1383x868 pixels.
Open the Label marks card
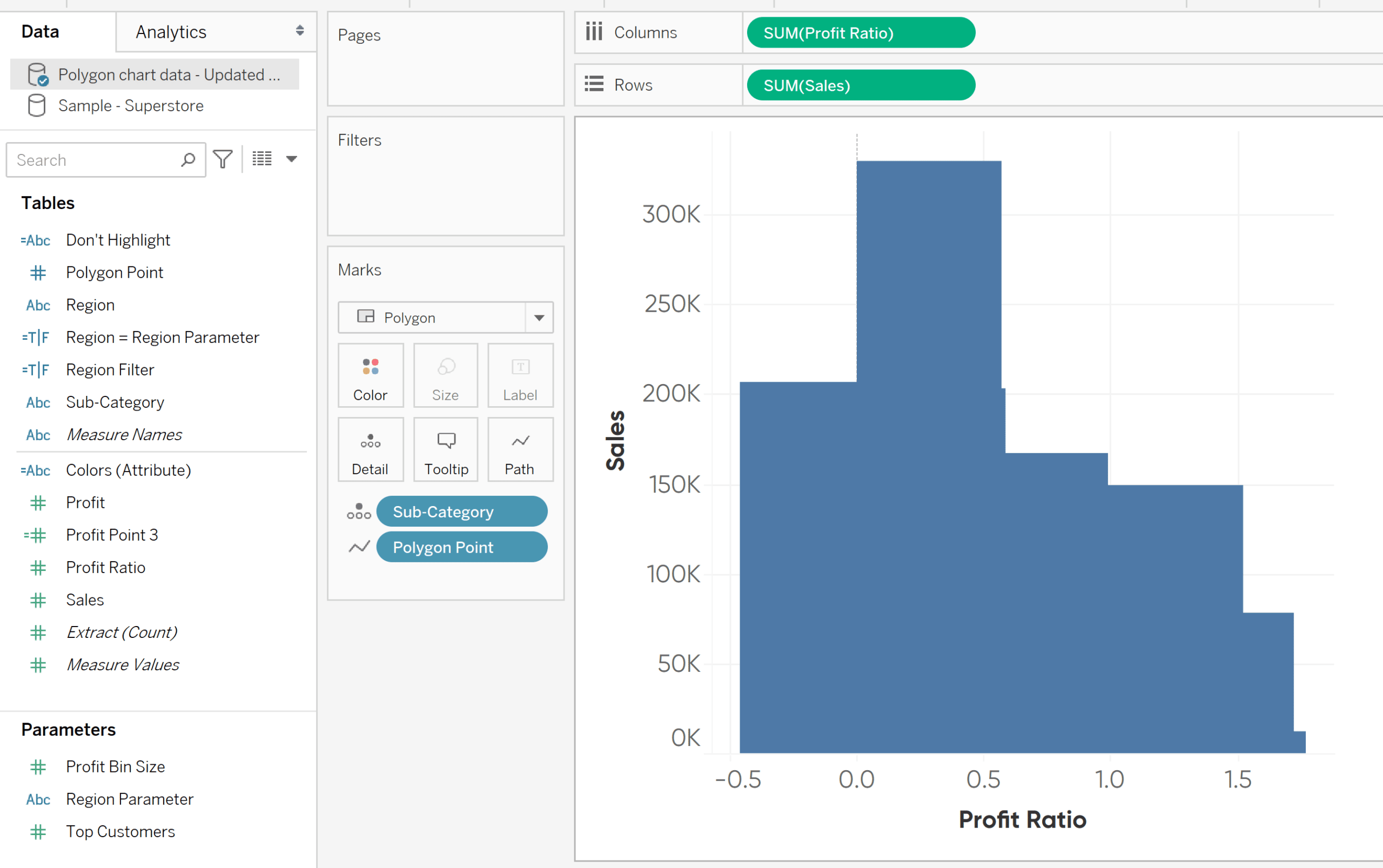[520, 375]
